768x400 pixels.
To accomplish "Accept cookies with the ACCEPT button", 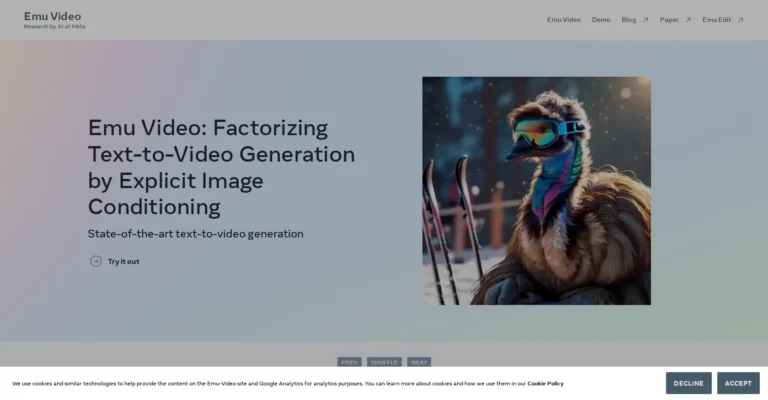I will tap(738, 383).
